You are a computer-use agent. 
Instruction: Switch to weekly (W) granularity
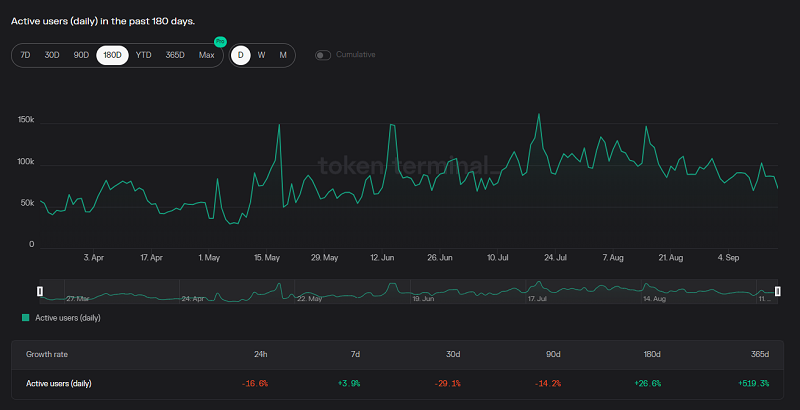click(x=262, y=55)
